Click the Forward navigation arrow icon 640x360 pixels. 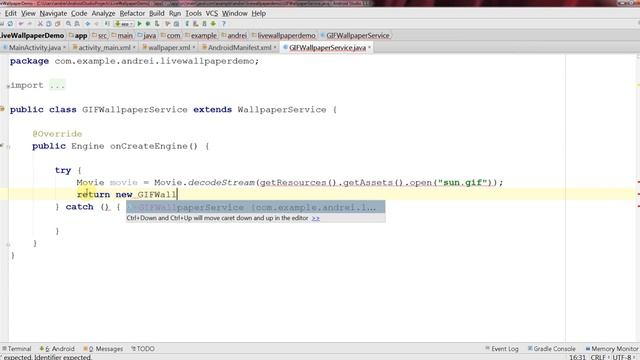point(96,24)
